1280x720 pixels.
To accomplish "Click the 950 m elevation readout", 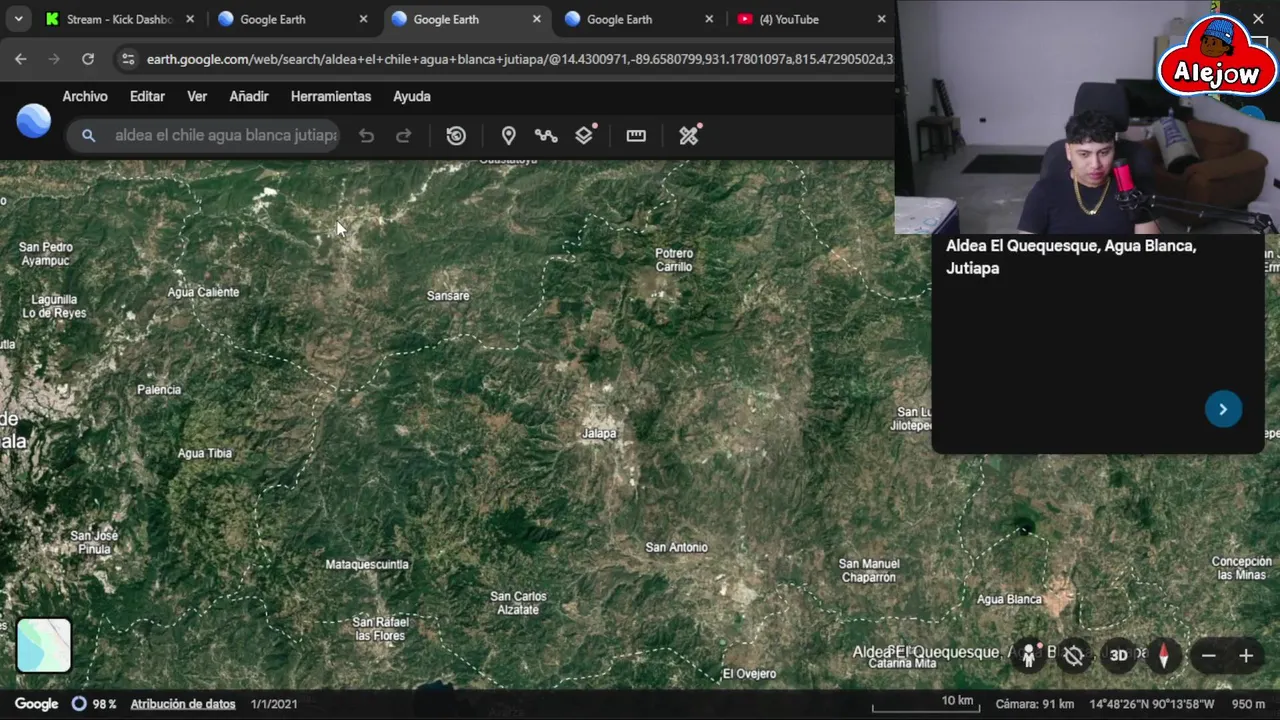I will 1248,704.
